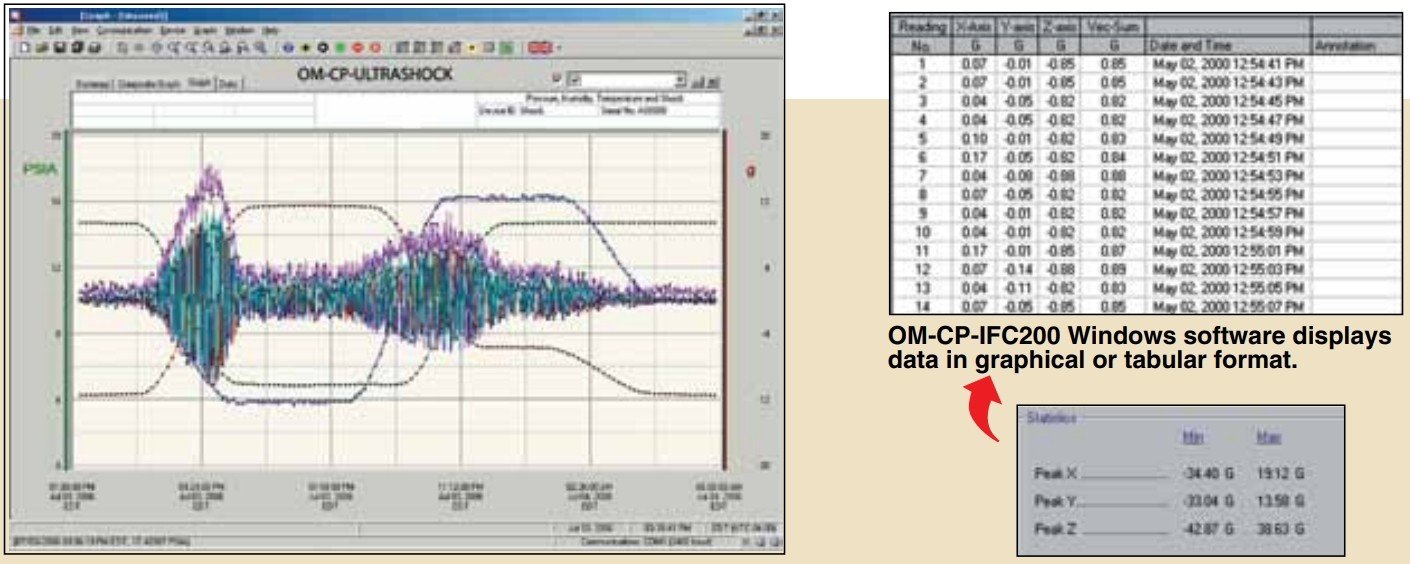Image resolution: width=1410 pixels, height=564 pixels.
Task: Click the Annotation column header
Action: [x=1357, y=35]
